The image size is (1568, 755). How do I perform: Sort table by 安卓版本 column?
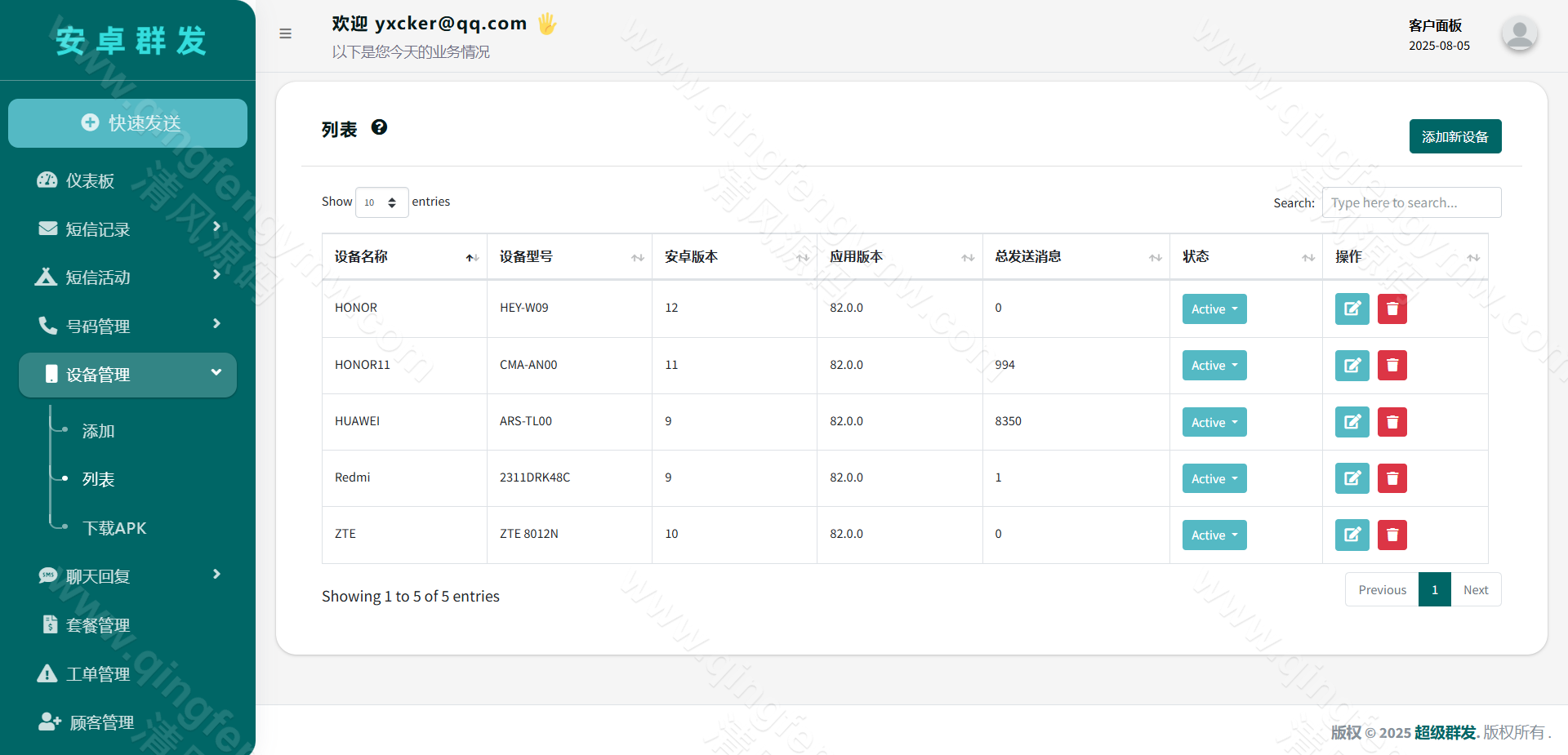pyautogui.click(x=734, y=256)
